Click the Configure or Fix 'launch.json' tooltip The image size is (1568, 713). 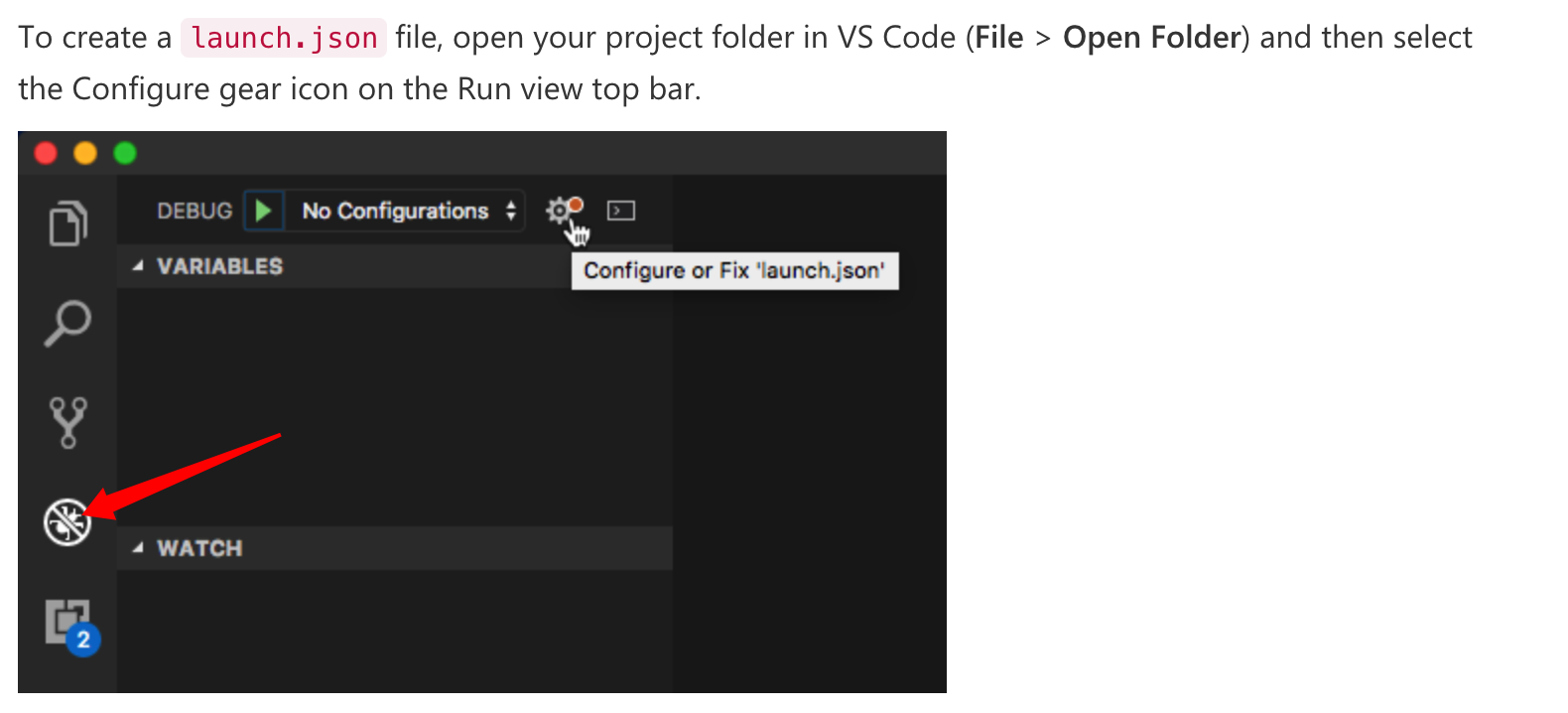(734, 271)
